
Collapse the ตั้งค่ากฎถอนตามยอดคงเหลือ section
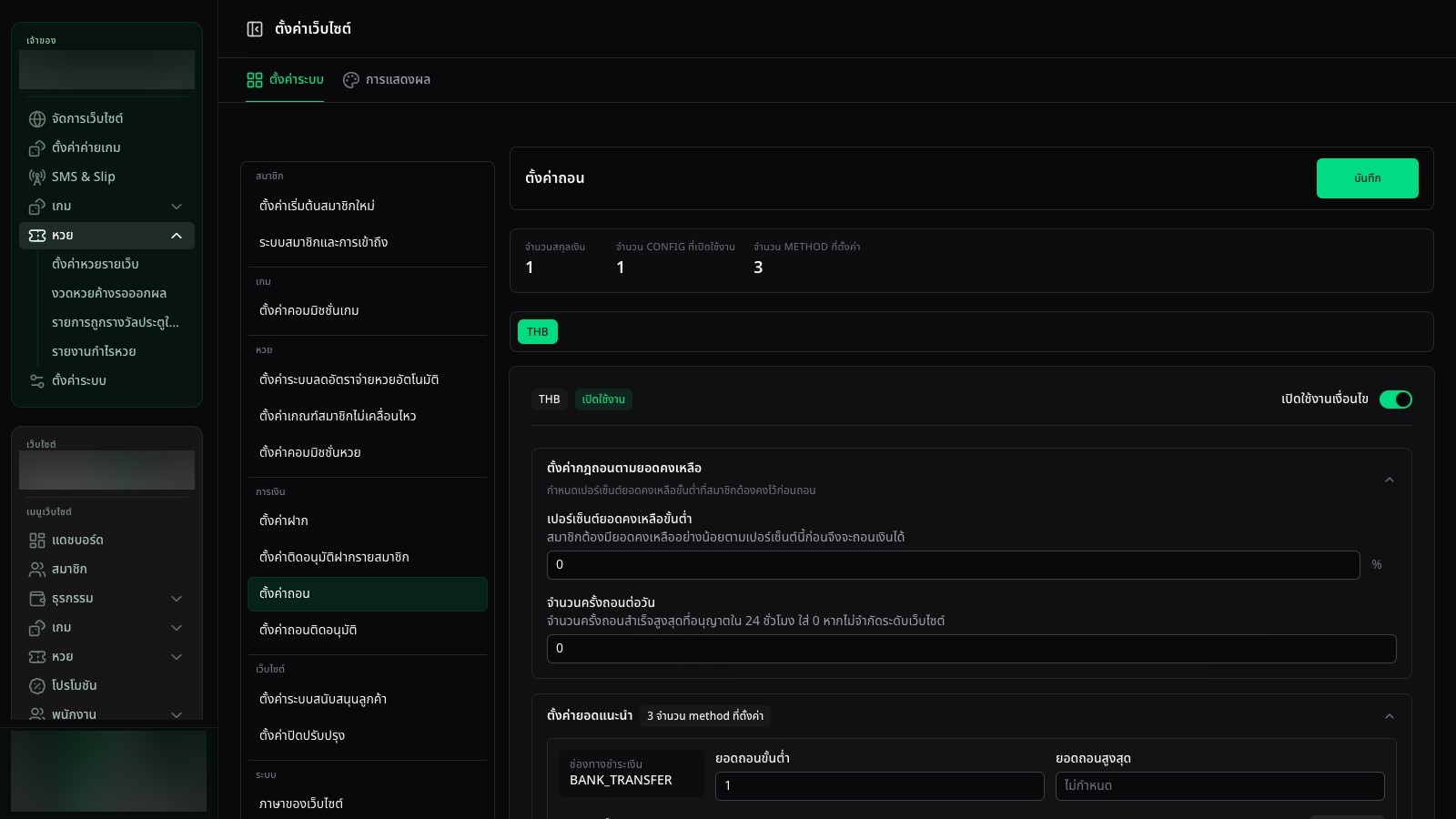click(x=1390, y=480)
